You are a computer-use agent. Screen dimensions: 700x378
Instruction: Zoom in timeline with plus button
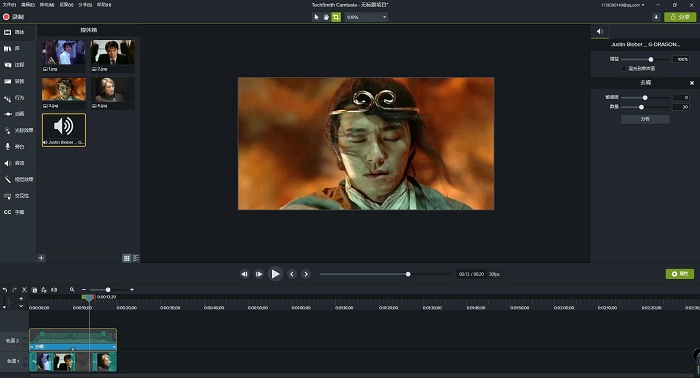[x=132, y=290]
